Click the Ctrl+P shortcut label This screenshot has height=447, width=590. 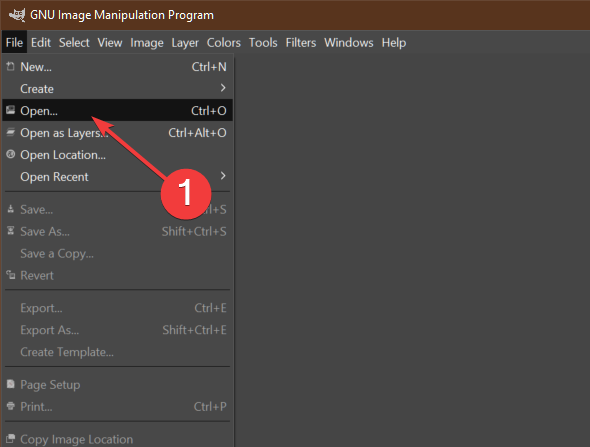210,406
